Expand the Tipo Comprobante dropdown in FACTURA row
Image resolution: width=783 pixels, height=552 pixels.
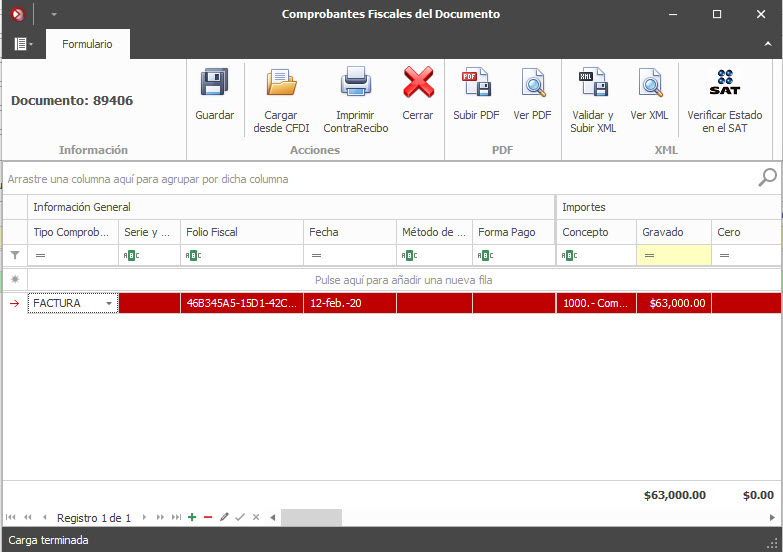[x=109, y=303]
